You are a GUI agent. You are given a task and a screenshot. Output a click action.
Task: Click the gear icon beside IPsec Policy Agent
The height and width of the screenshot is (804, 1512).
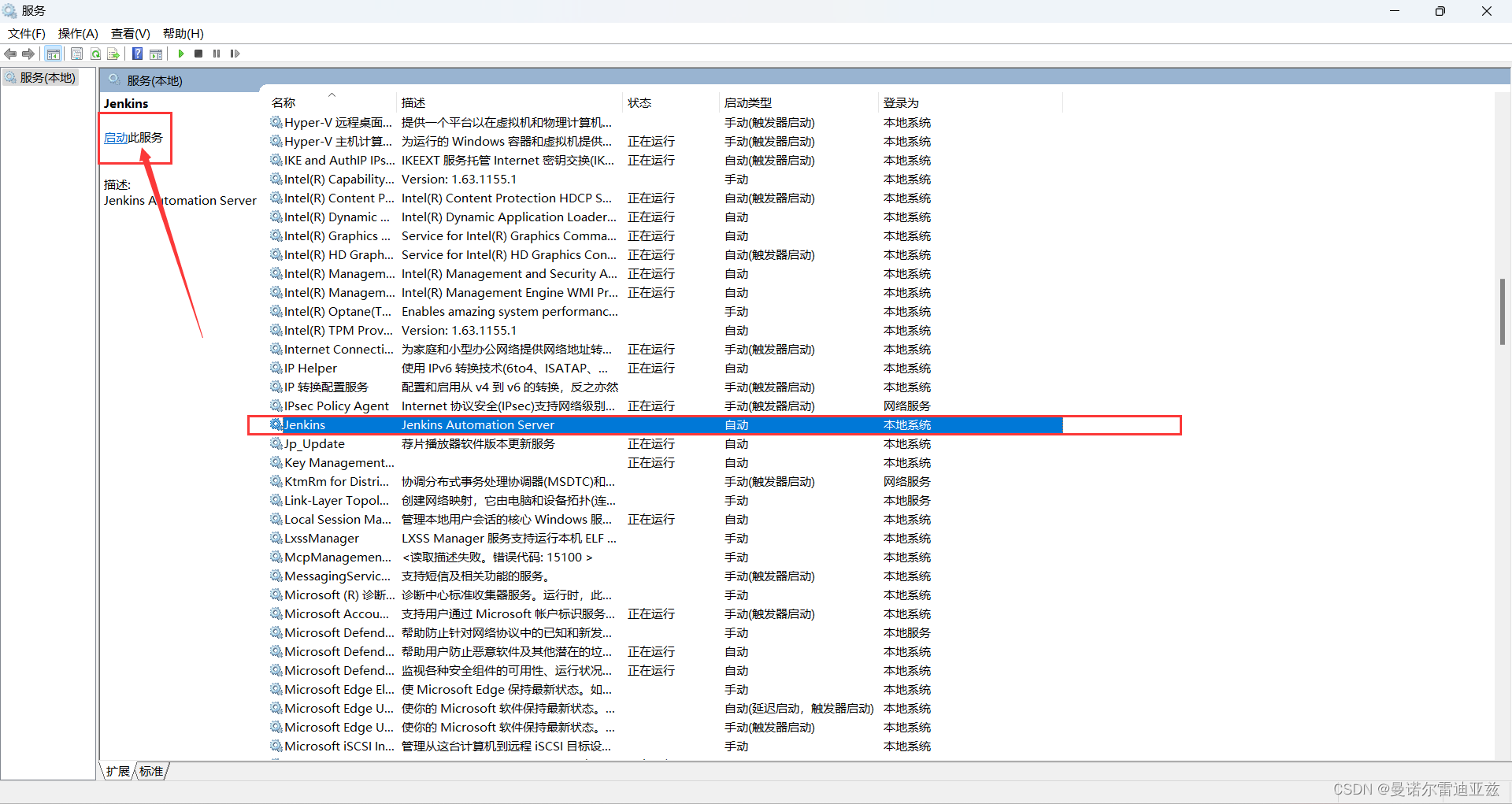276,406
